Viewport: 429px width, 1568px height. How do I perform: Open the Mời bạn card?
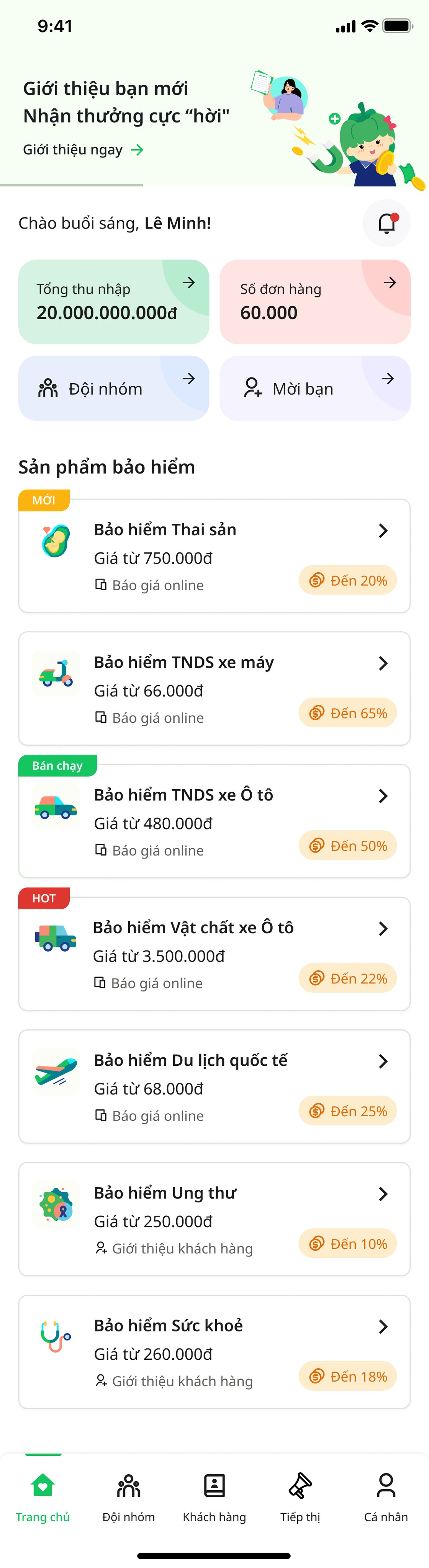(315, 388)
